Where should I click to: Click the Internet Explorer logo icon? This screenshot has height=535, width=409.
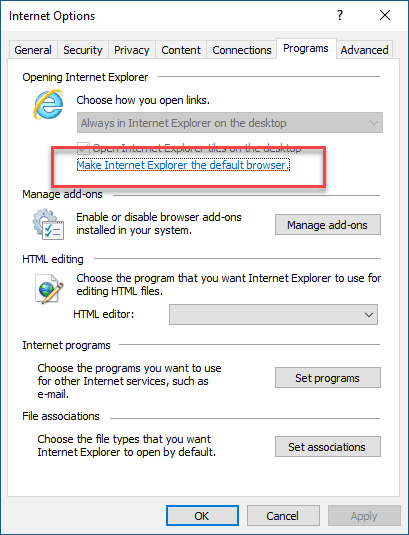48,104
